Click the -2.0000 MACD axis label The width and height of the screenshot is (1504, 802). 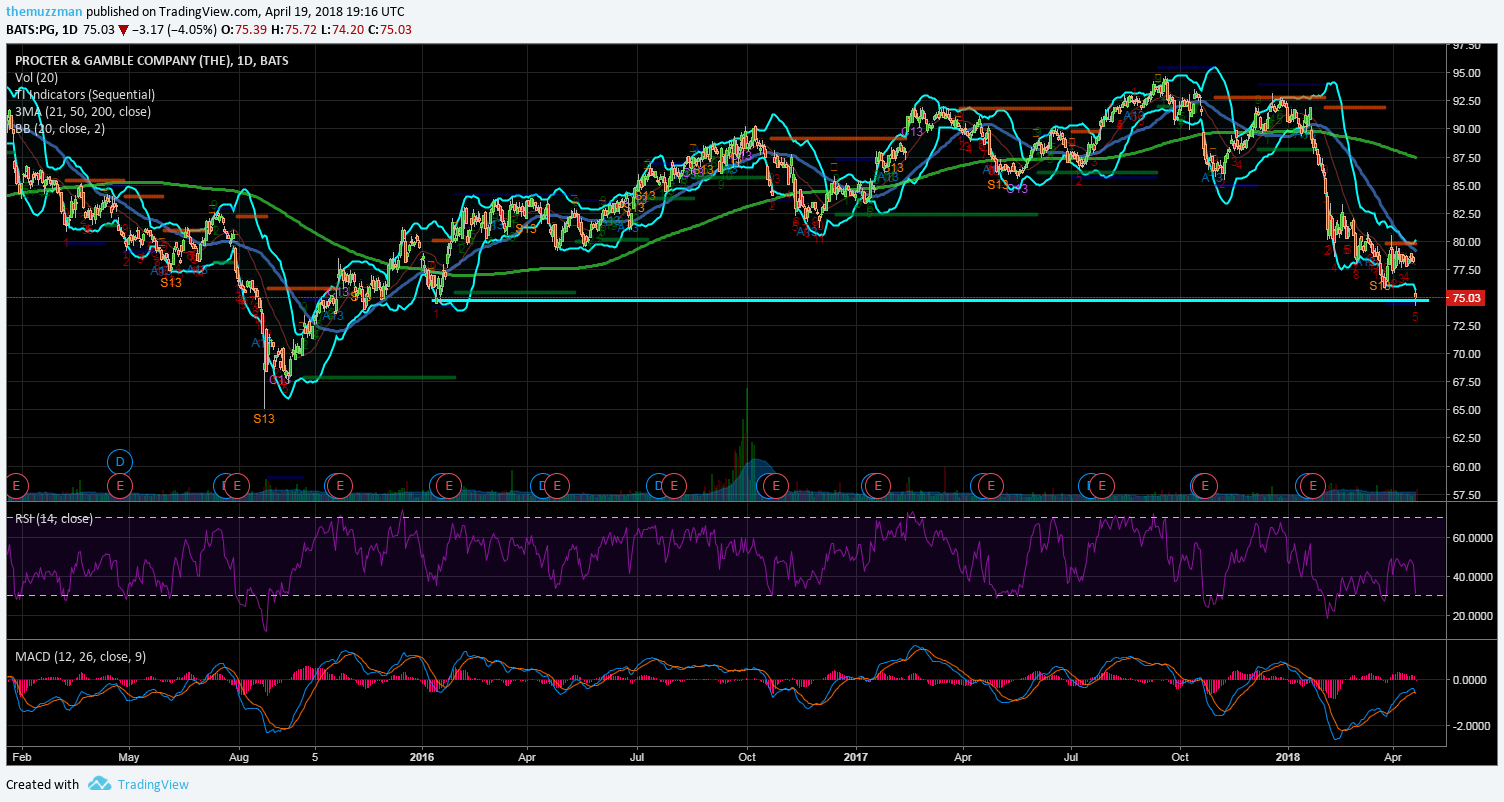click(1470, 726)
